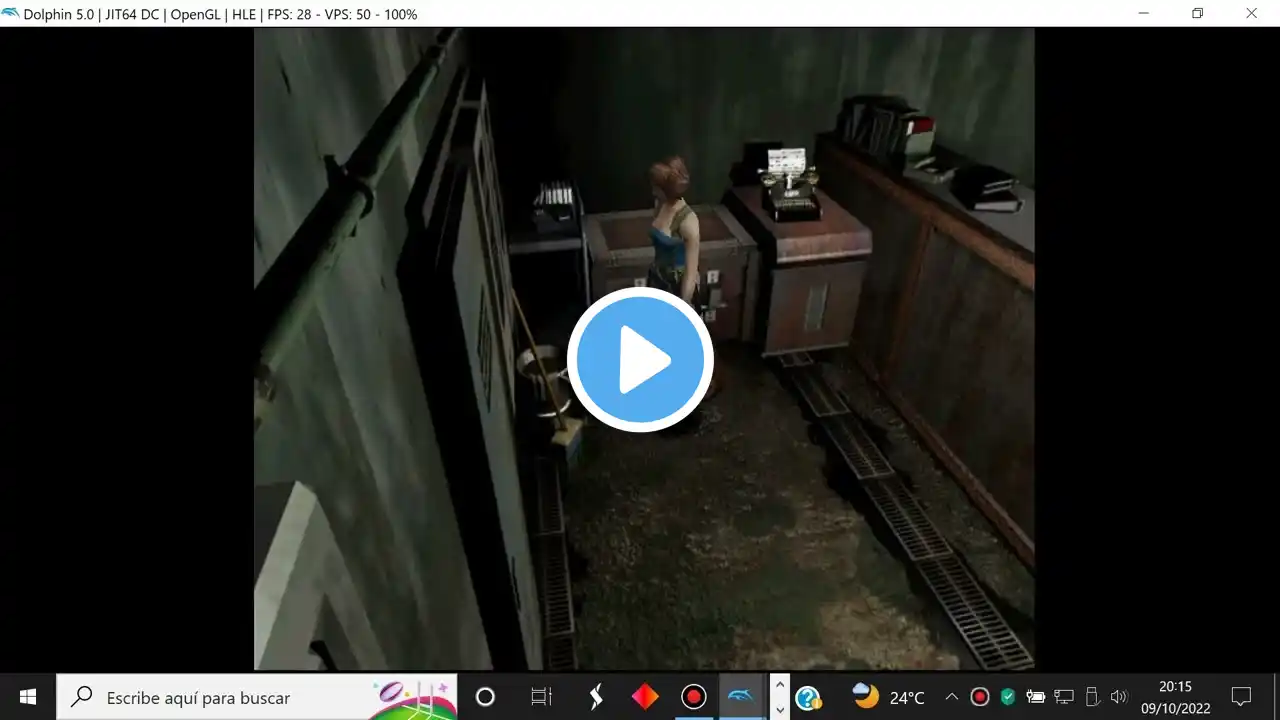The image size is (1280, 720).
Task: Click the taskbar toolbar up arrow
Action: pos(780,686)
